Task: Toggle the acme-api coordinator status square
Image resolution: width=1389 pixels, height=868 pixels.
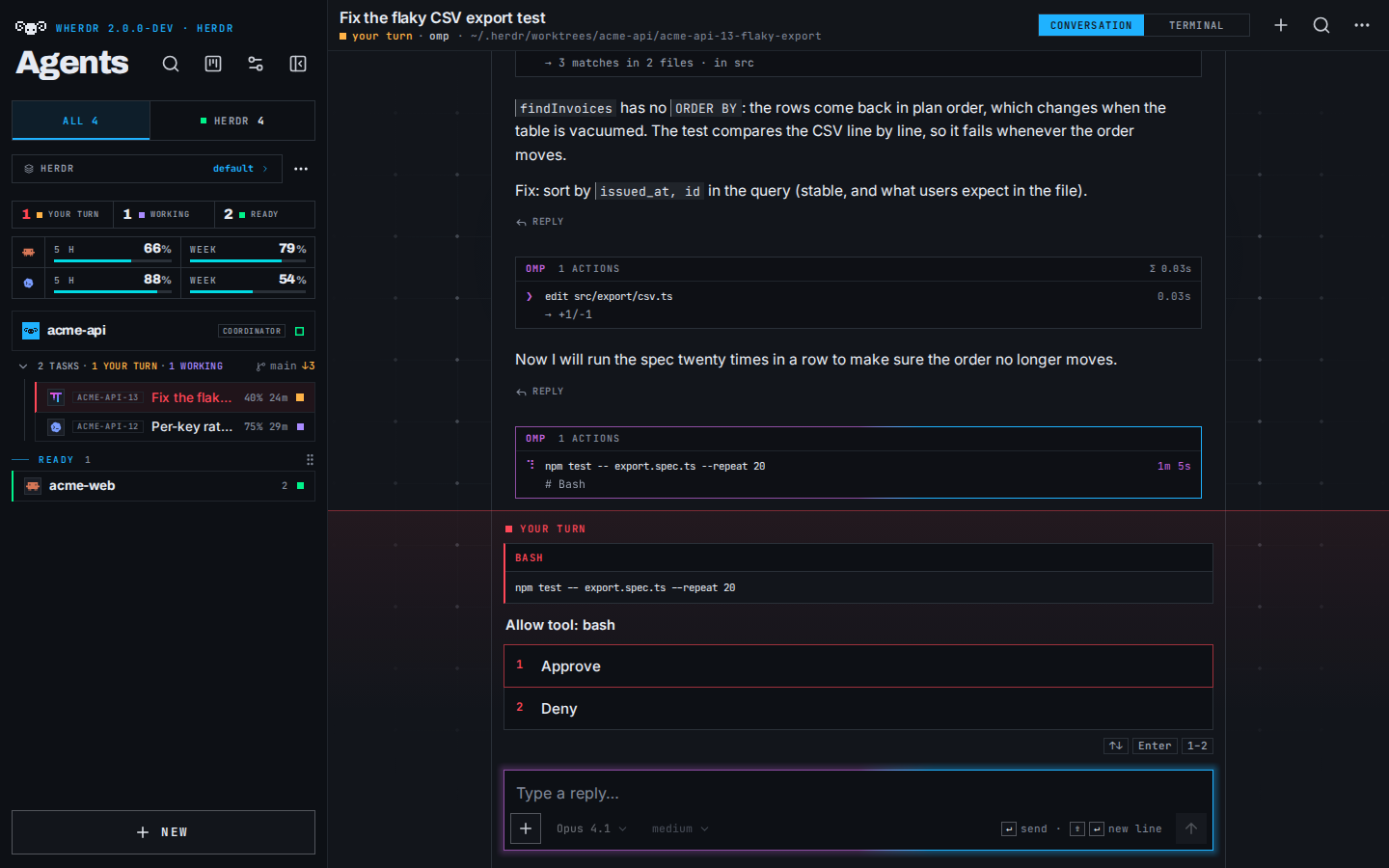Action: pos(300,331)
